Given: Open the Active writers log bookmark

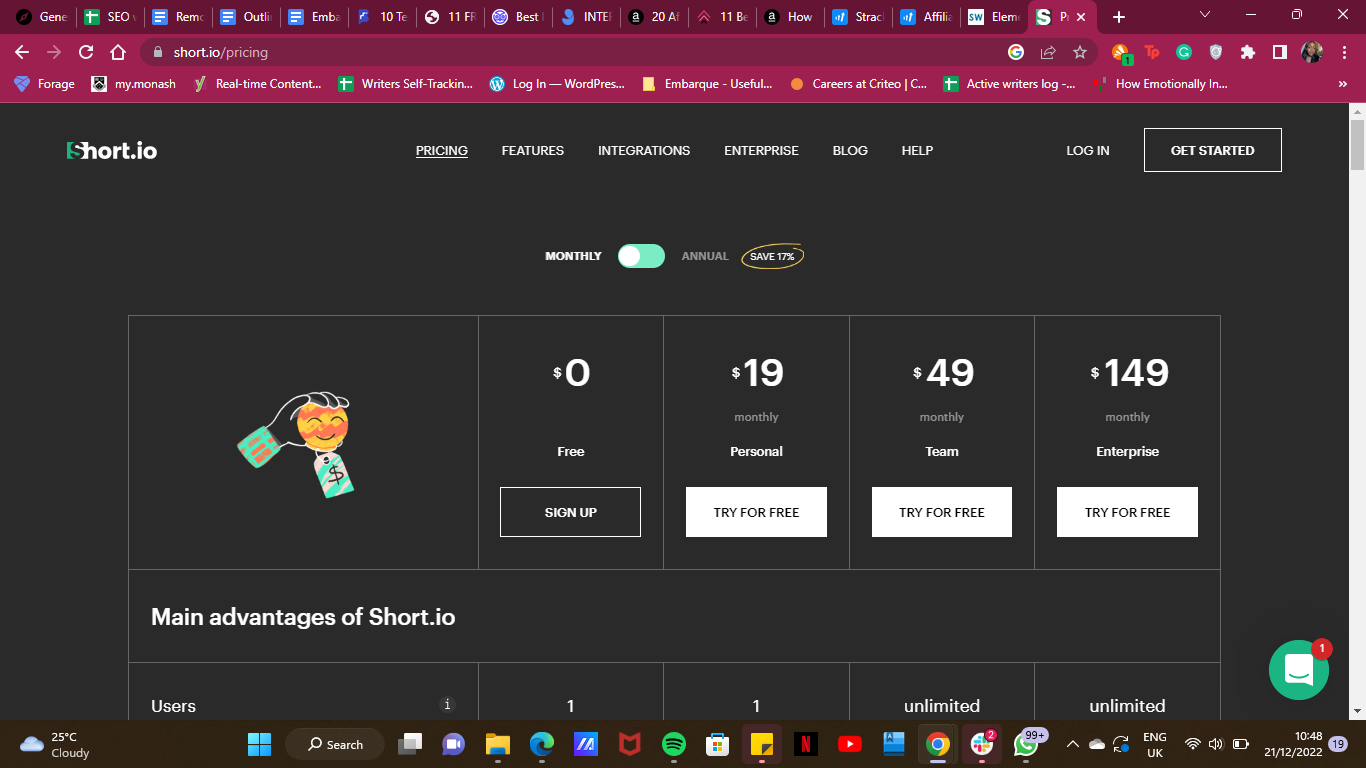Looking at the screenshot, I should tap(1010, 84).
